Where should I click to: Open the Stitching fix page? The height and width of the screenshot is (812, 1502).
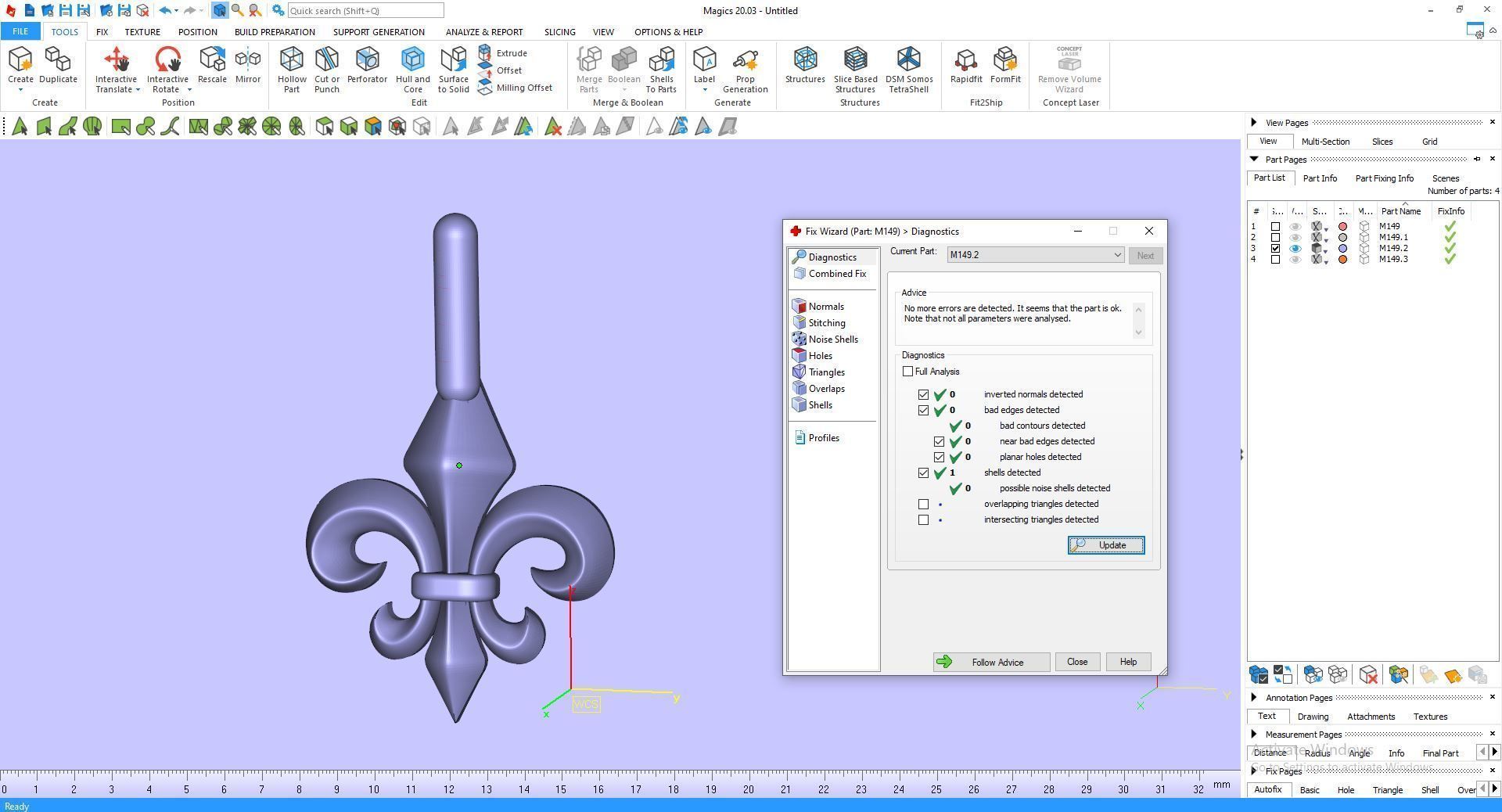coord(818,323)
